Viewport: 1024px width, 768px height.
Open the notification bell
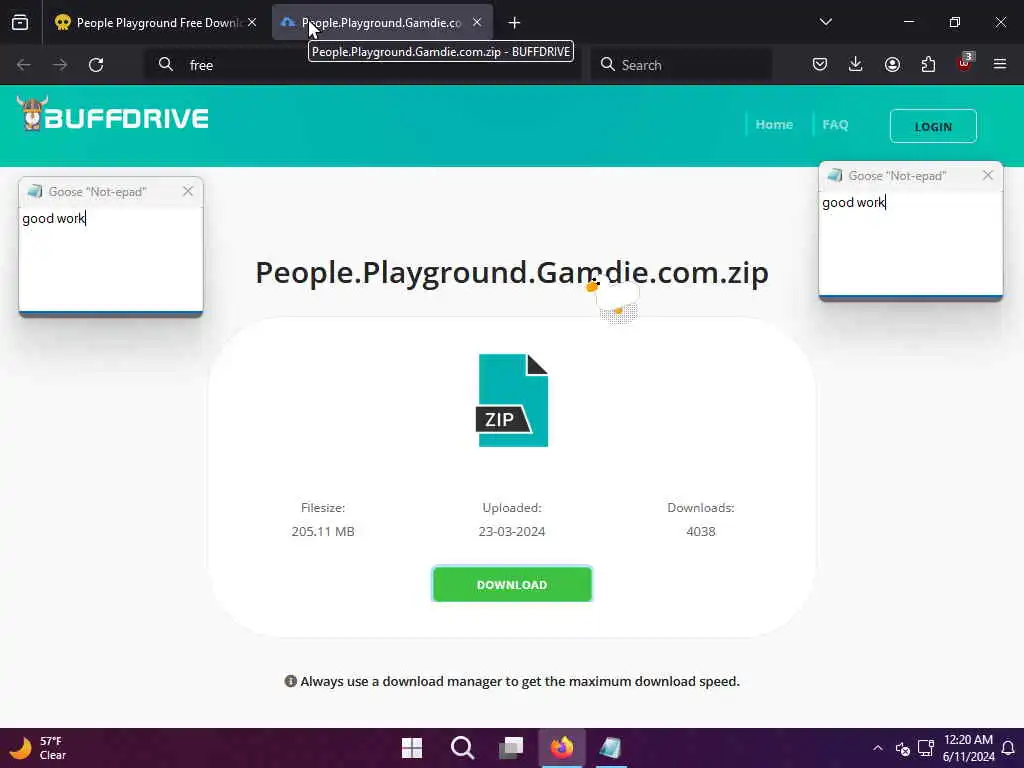pos(1008,748)
